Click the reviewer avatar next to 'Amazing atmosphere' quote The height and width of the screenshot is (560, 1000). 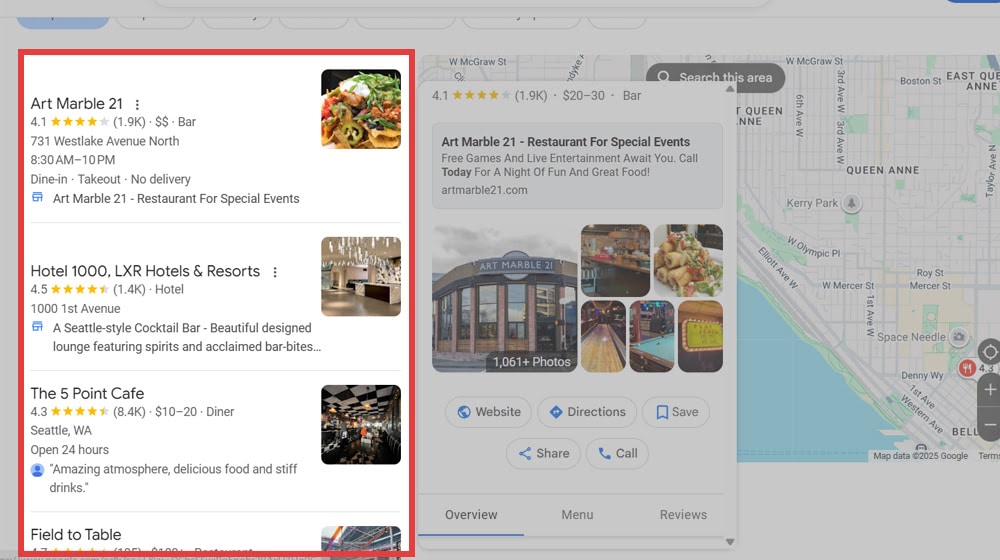38,470
